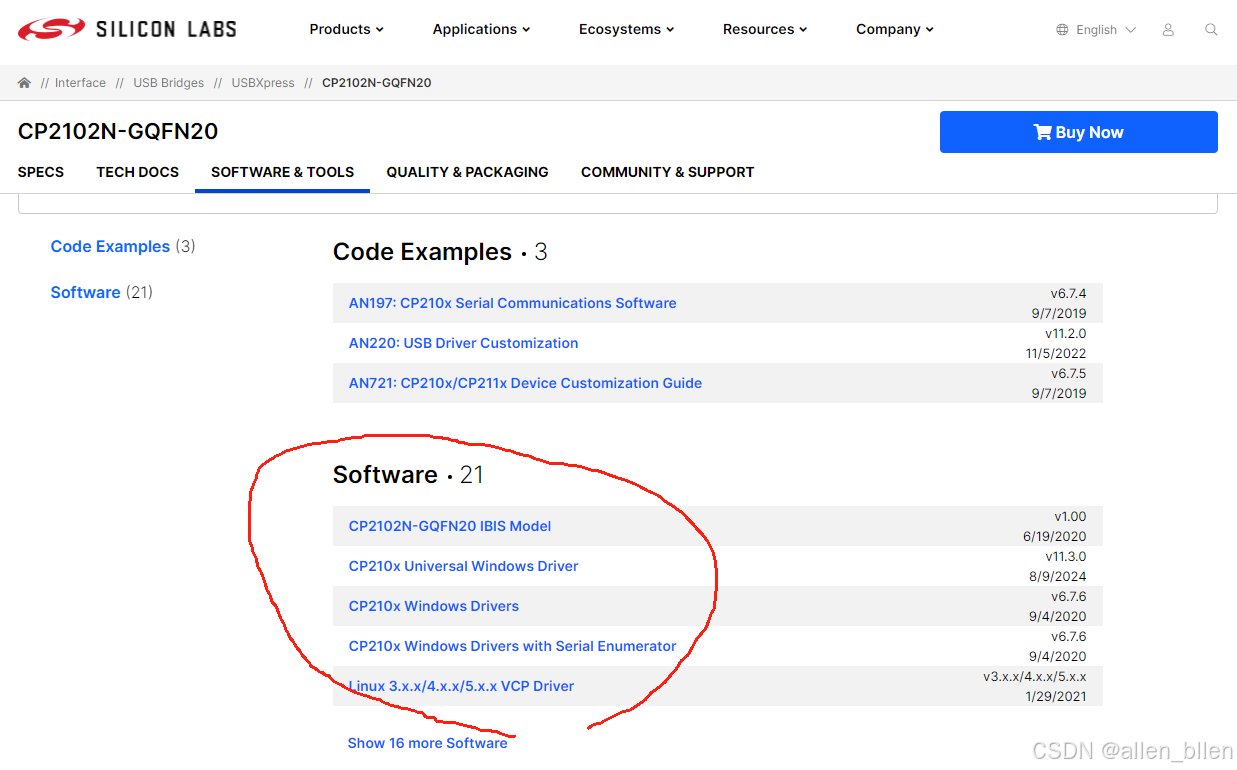Expand the Ecosystems menu
Viewport: 1237px width, 770px height.
click(x=627, y=29)
